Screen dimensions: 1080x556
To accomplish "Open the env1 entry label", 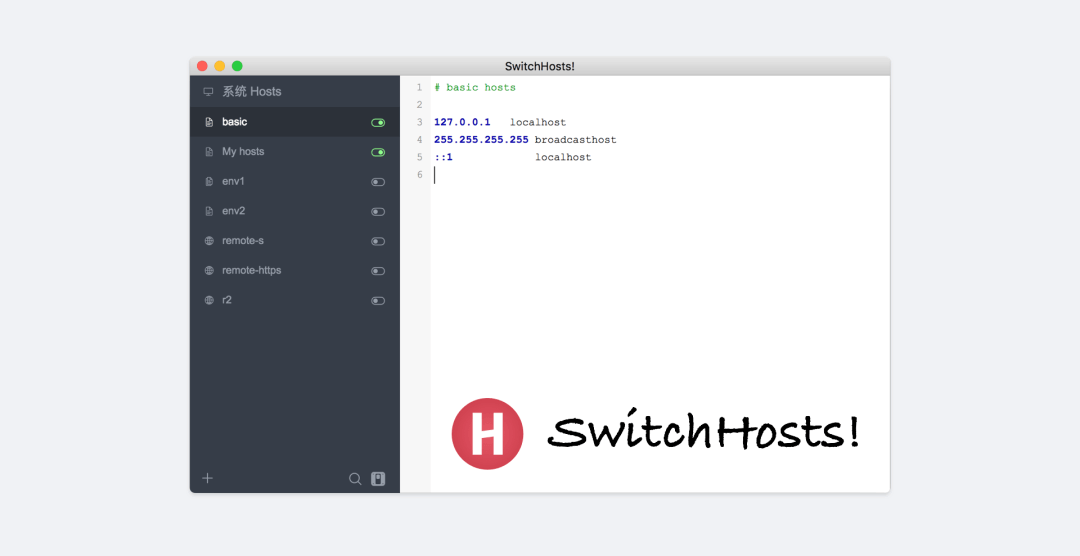I will [233, 181].
